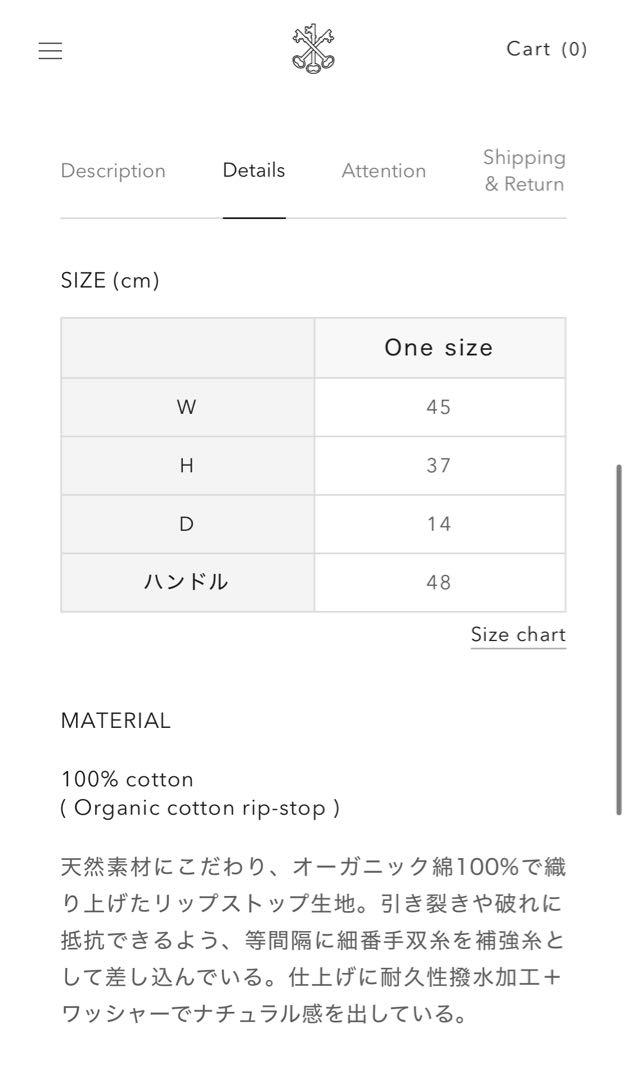Click the One size column header
Image resolution: width=627 pixels, height=1080 pixels.
[x=440, y=348]
